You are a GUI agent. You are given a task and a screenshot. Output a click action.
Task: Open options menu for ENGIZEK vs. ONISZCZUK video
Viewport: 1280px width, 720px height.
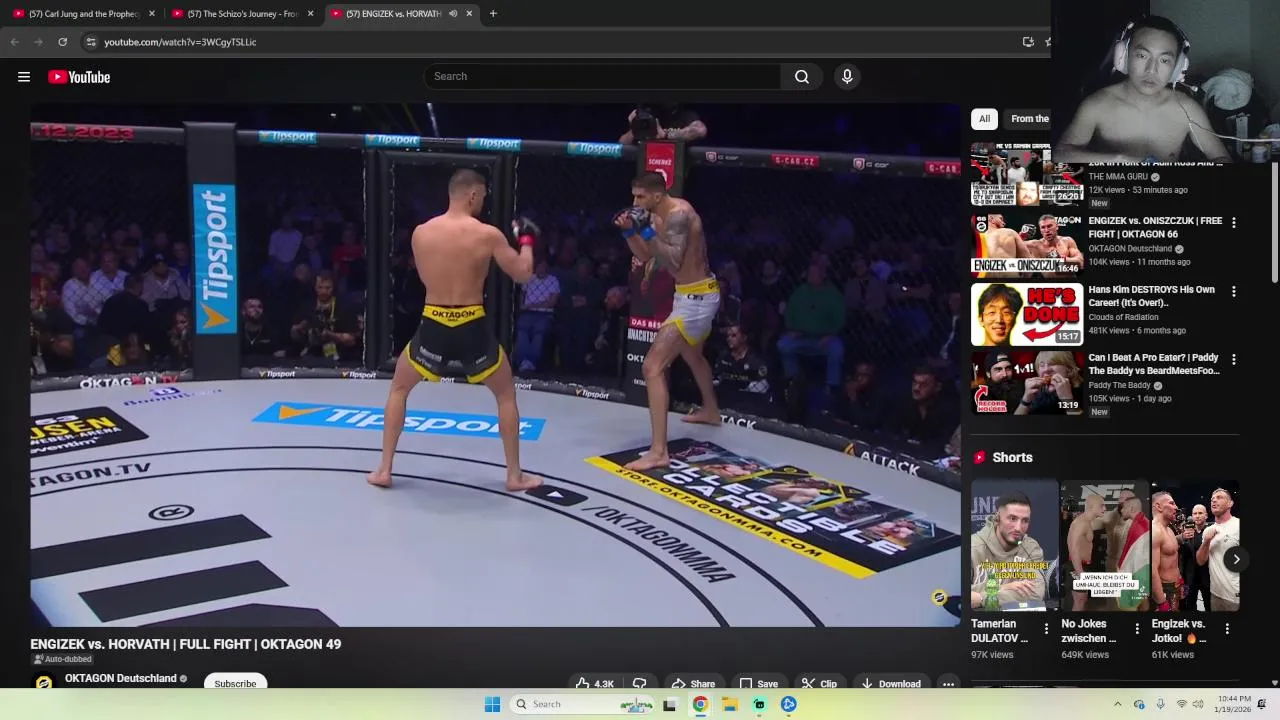[1233, 222]
